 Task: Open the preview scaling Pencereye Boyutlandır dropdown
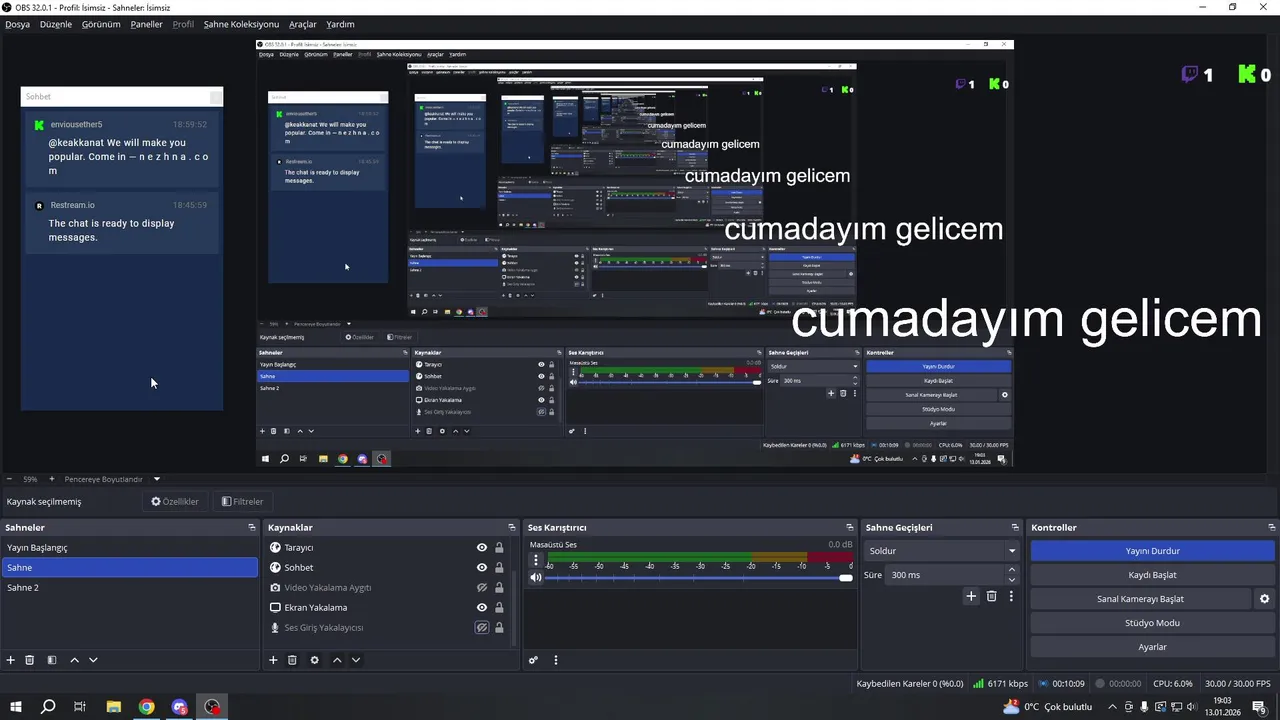point(111,479)
